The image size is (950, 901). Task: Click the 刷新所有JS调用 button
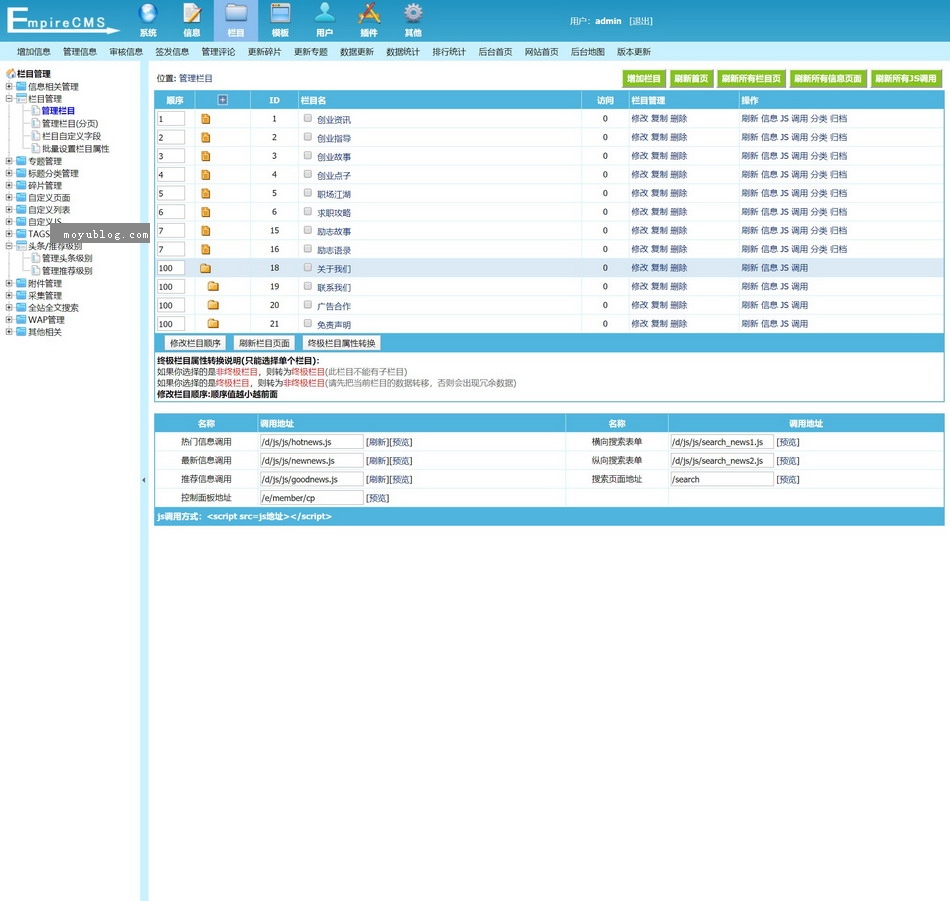coord(906,79)
